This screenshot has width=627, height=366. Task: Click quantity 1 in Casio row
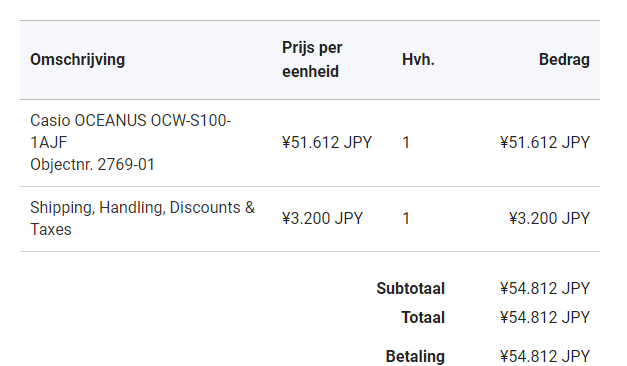[x=406, y=142]
